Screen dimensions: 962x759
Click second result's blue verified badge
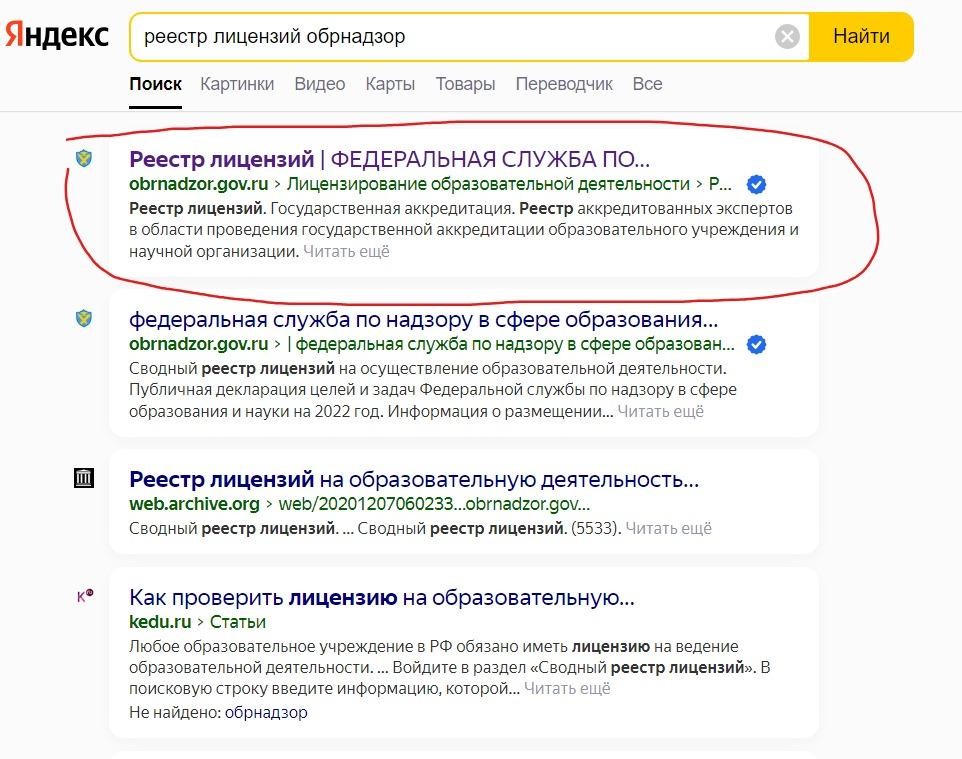[x=757, y=344]
